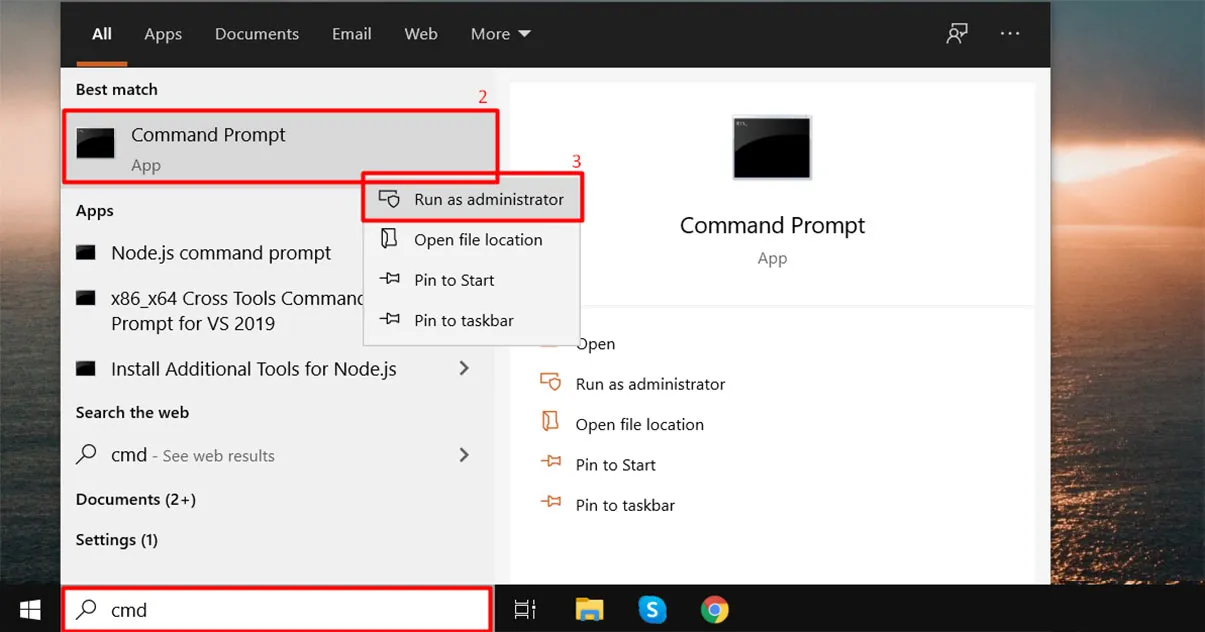Viewport: 1205px width, 632px height.
Task: Open Task View on the taskbar
Action: coord(525,609)
